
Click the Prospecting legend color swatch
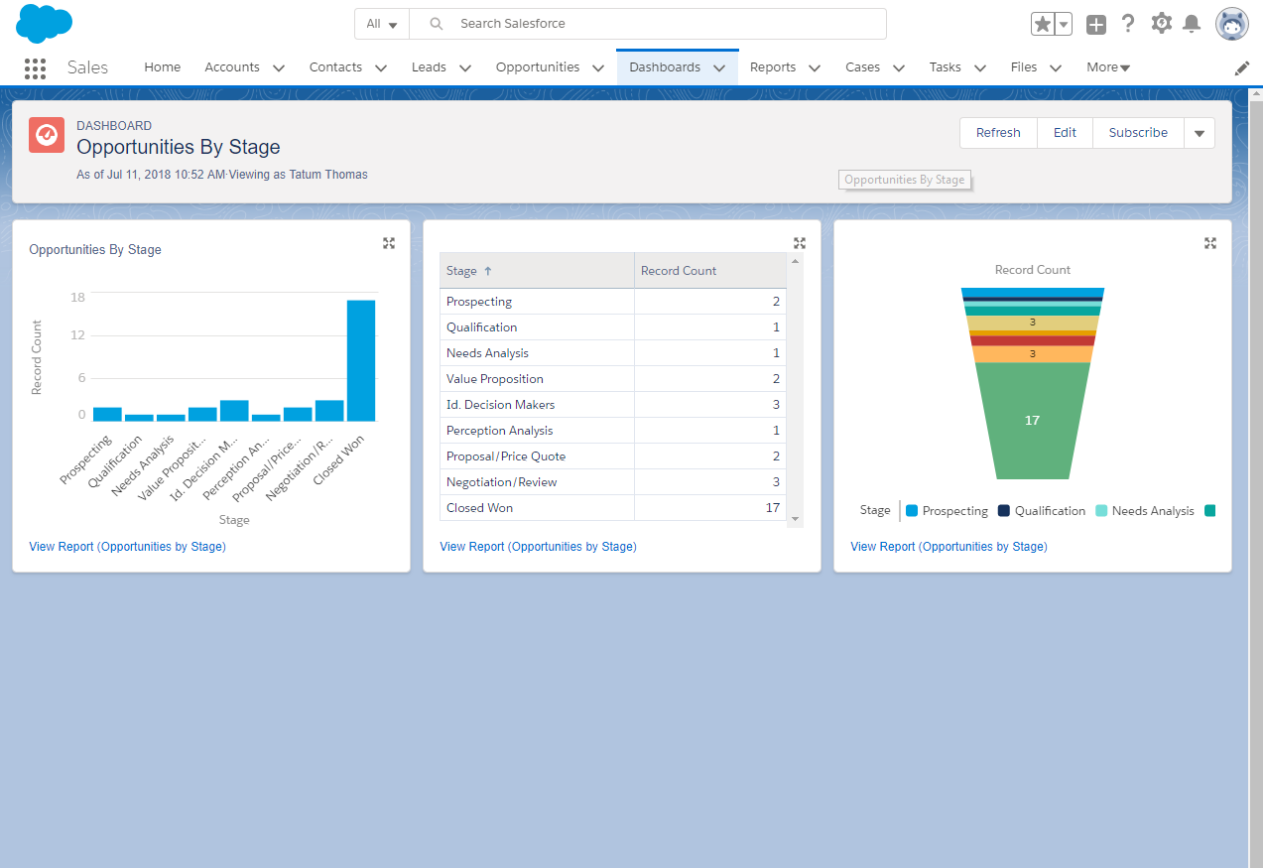[x=912, y=511]
